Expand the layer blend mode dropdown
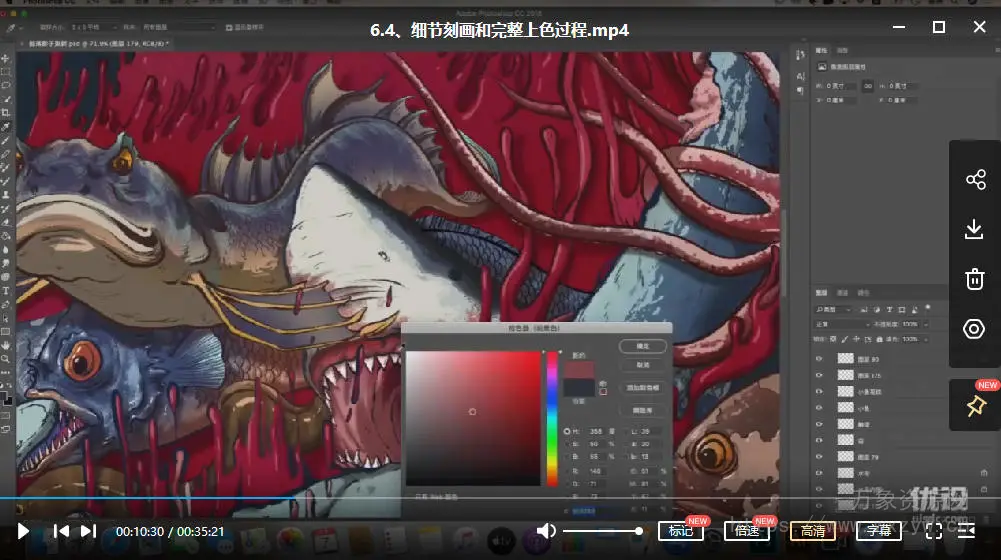The width and height of the screenshot is (1001, 560). click(x=843, y=325)
